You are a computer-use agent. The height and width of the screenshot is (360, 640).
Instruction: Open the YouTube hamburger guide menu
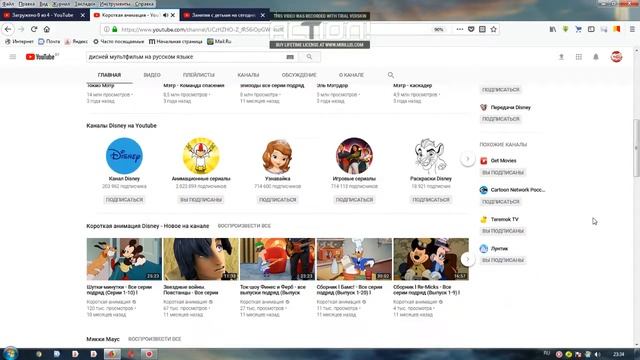[13, 57]
